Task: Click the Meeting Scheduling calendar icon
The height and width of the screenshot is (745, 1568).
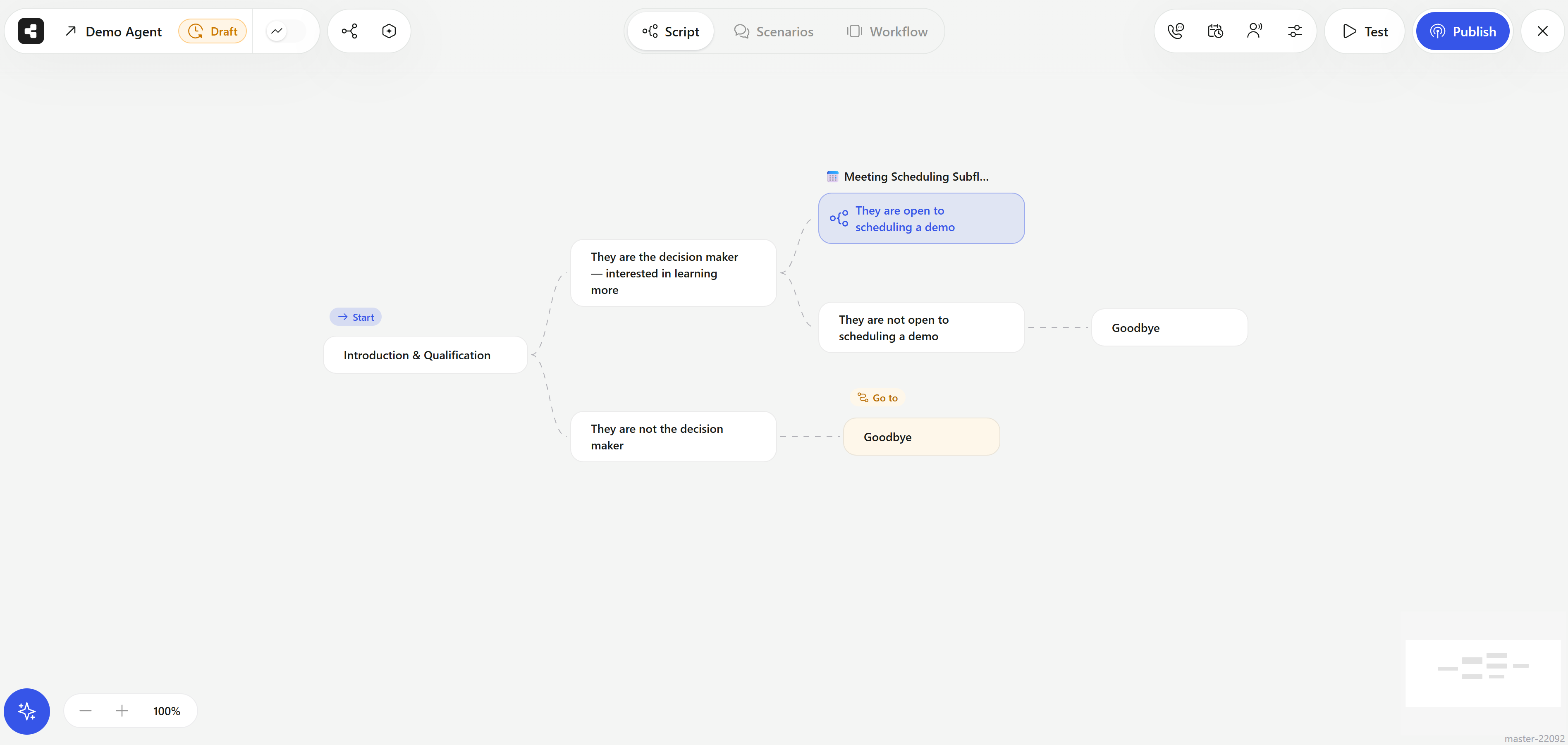Action: click(x=832, y=177)
